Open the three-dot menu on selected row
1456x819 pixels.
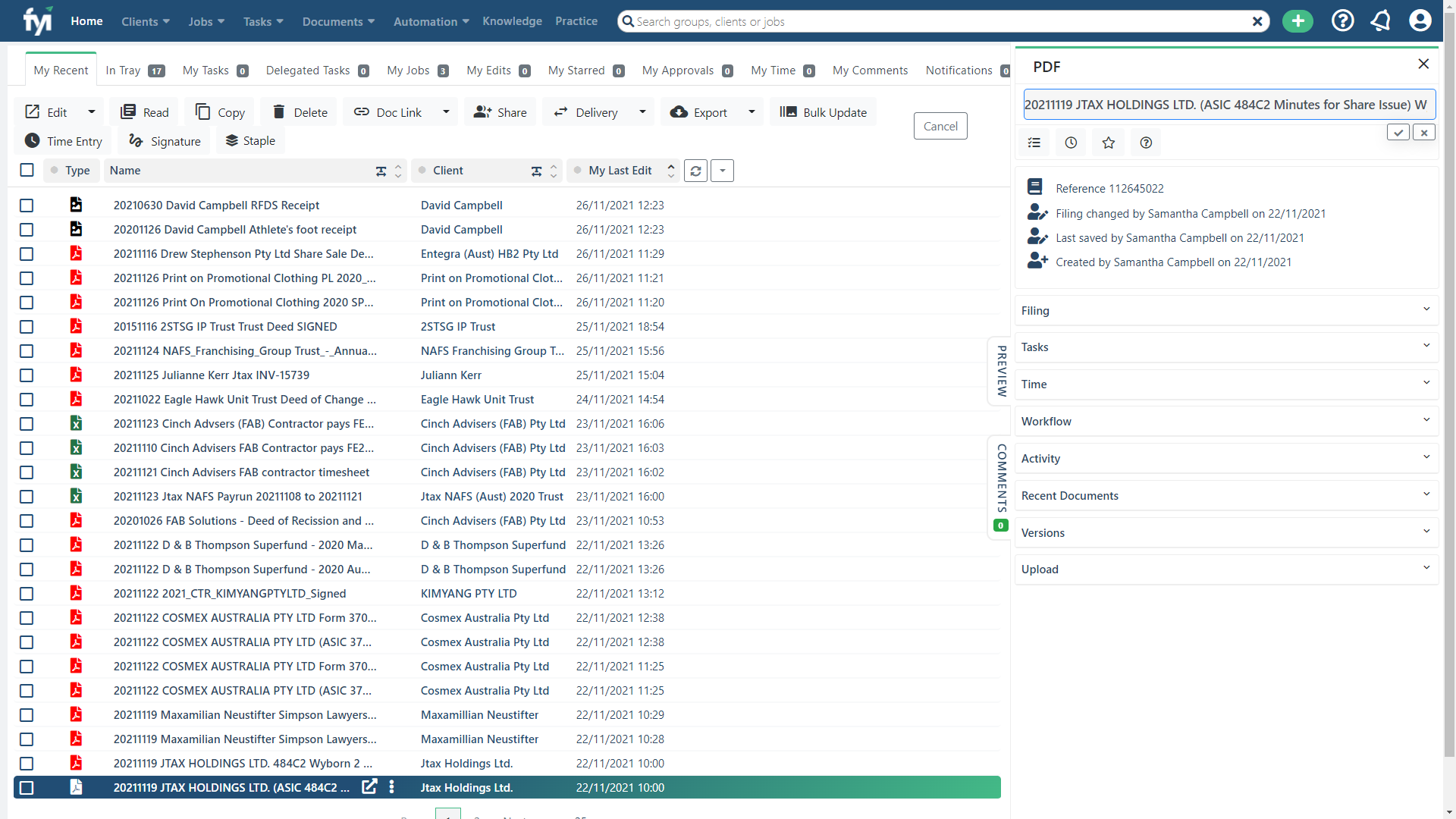391,787
